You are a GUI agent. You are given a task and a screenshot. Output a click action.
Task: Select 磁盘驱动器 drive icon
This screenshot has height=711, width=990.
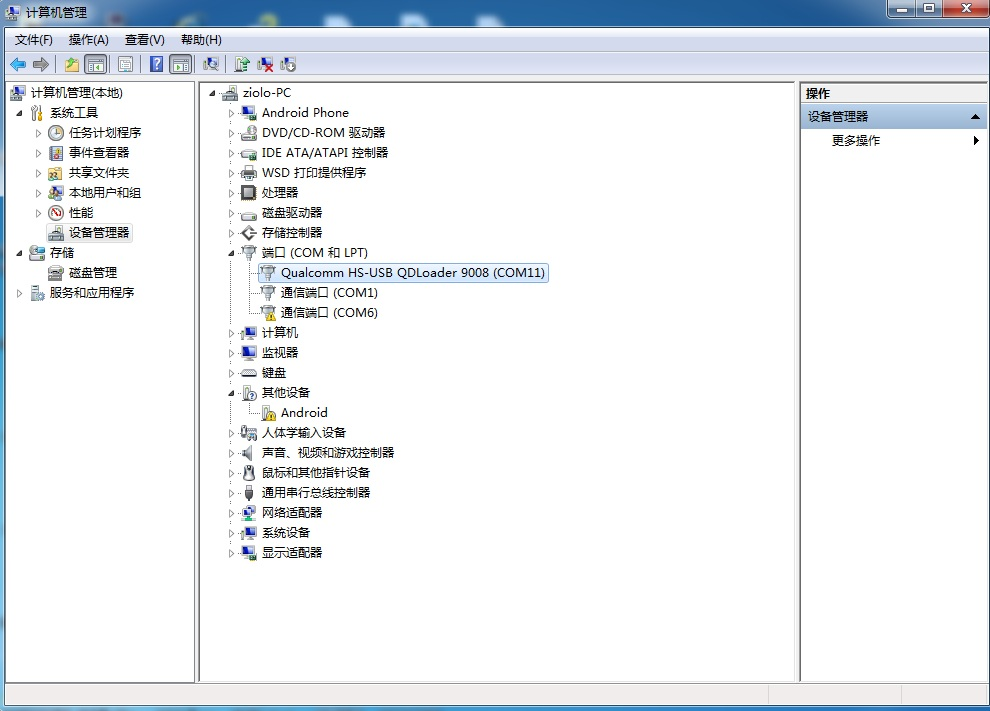click(x=249, y=213)
